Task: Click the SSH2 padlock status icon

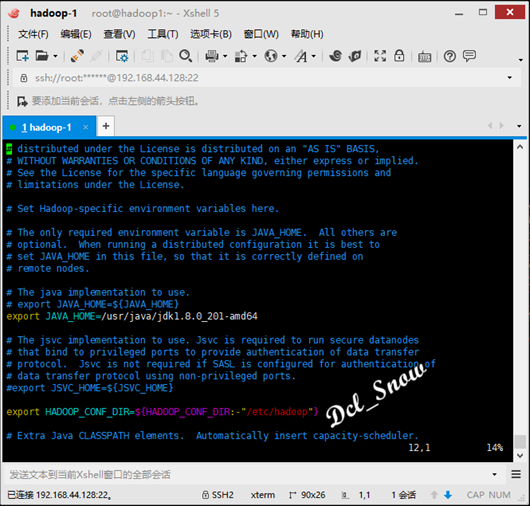Action: [x=205, y=495]
